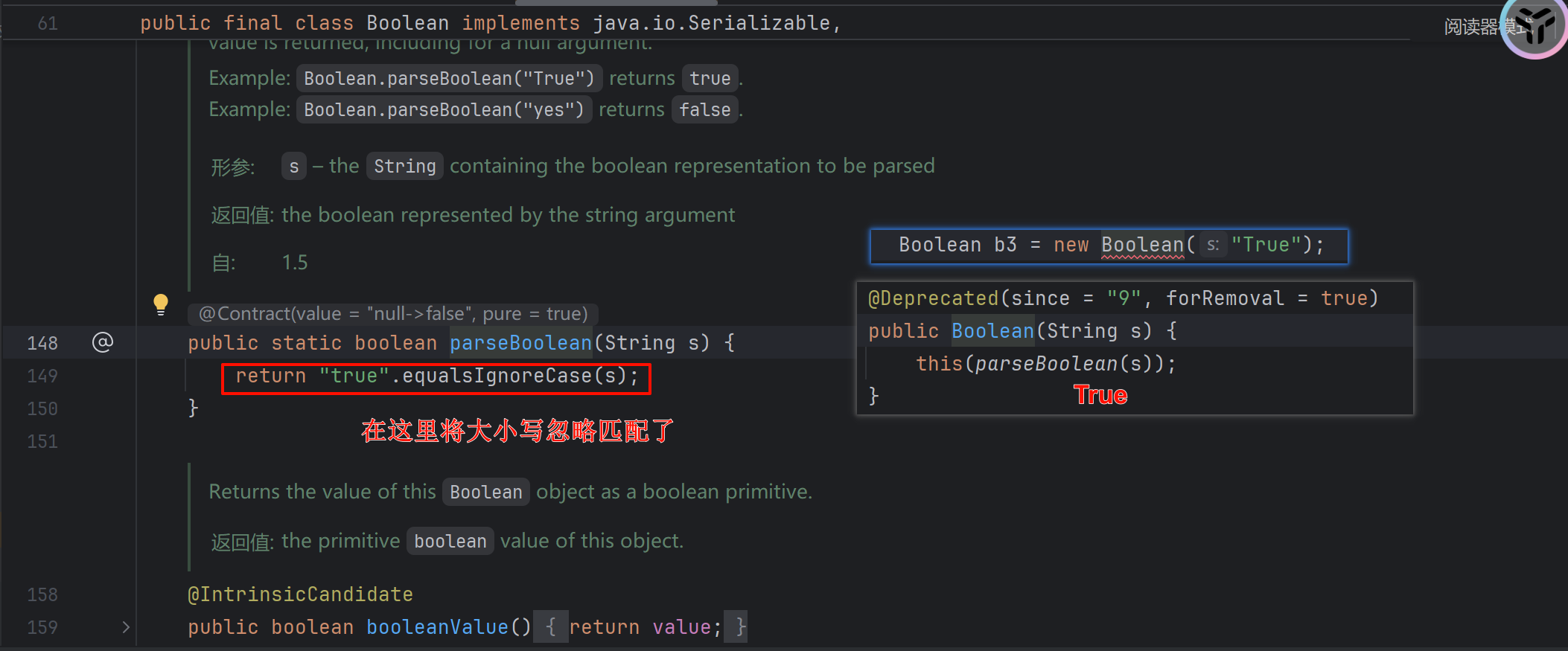
Task: Click the booleanValue method name on line 159
Action: [x=437, y=627]
